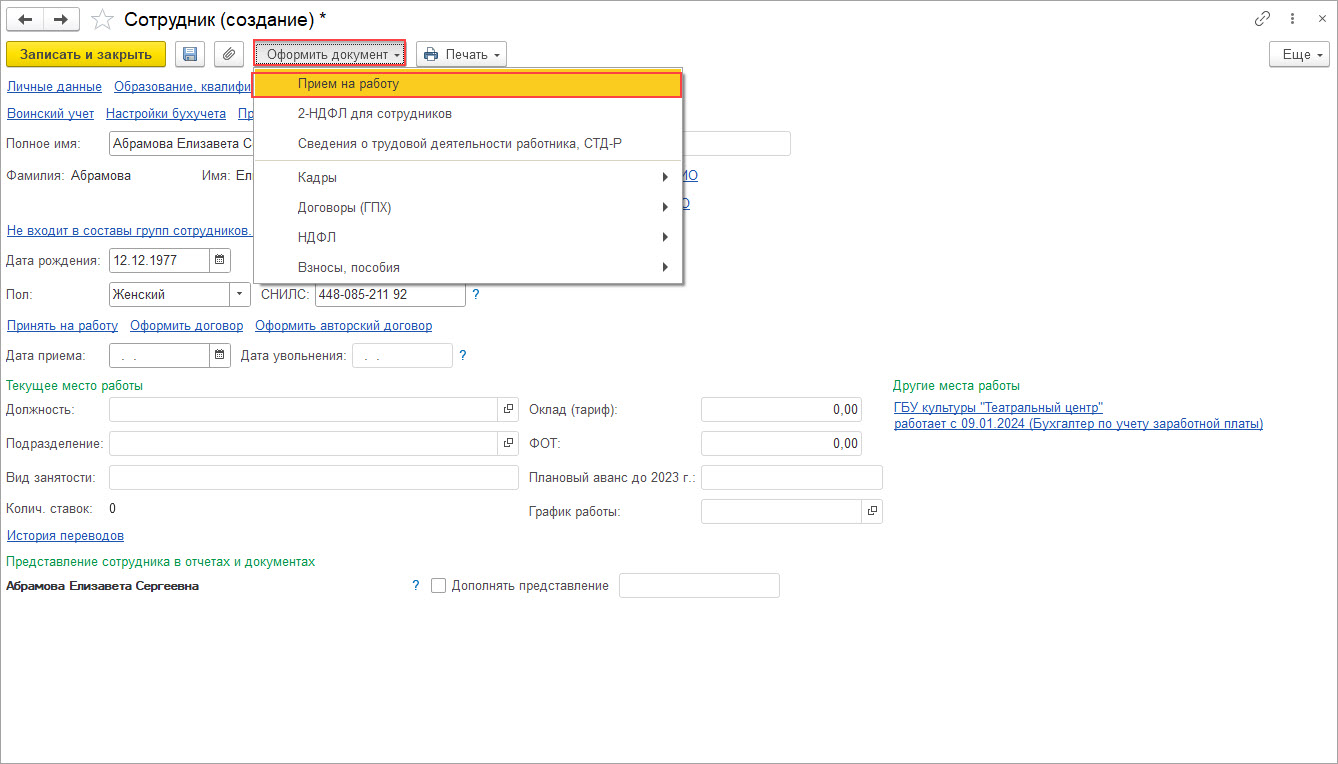Click the Оклад (тариф) field

click(782, 409)
